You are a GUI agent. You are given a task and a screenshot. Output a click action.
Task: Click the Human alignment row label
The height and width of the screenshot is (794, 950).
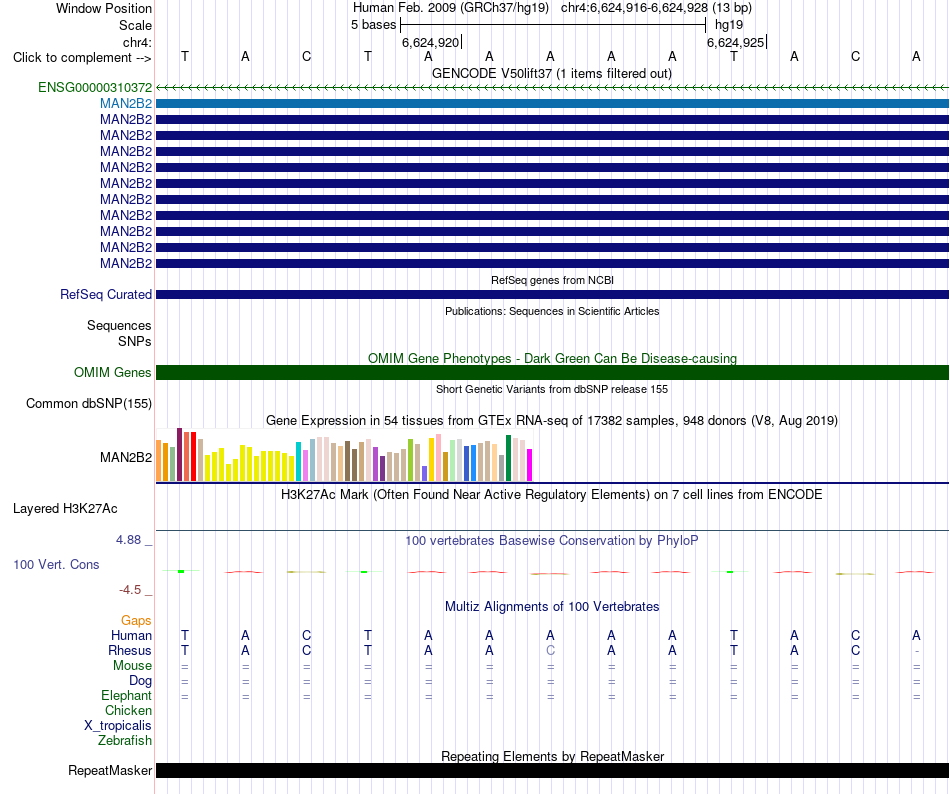[131, 635]
